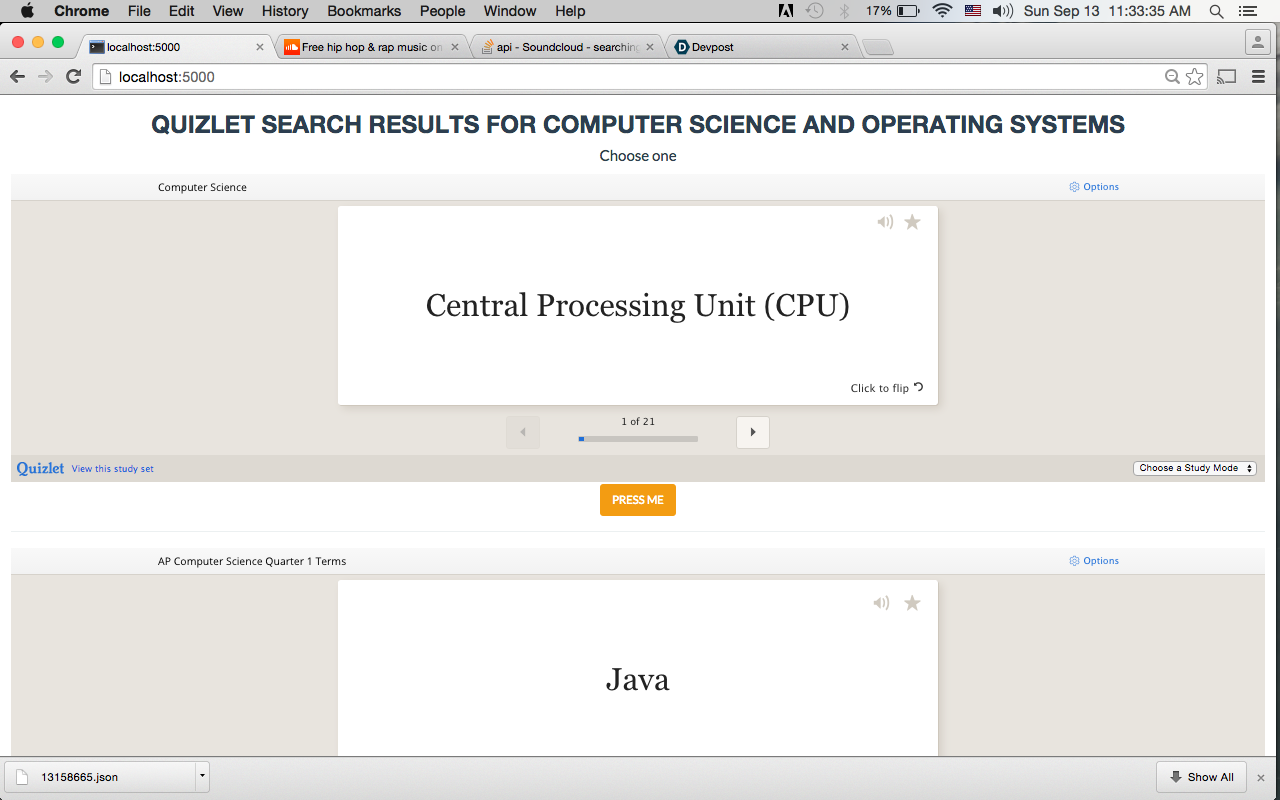Viewport: 1280px width, 800px height.
Task: Click the View this study set link
Action: (113, 469)
